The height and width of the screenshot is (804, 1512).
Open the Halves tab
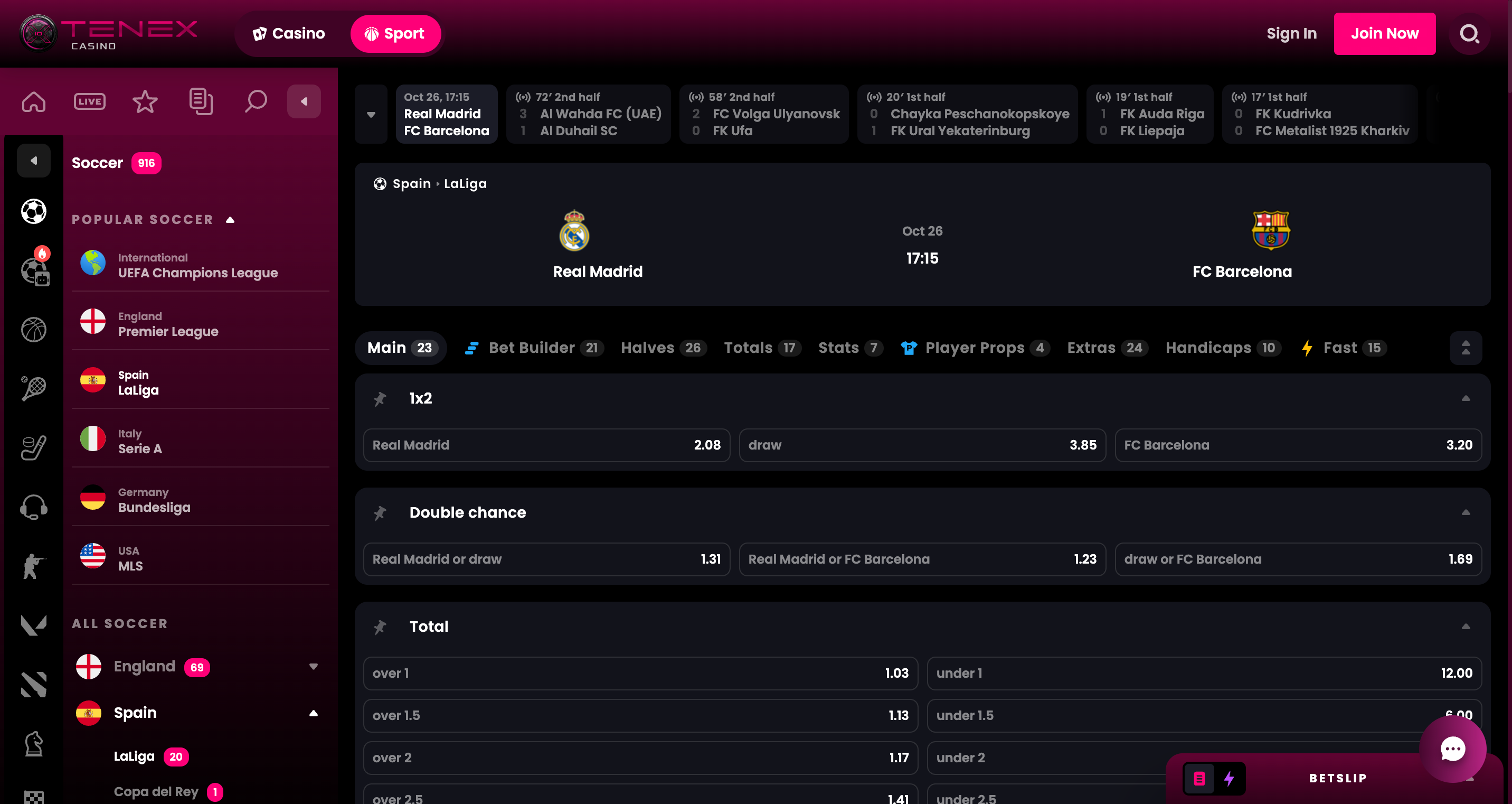point(663,348)
